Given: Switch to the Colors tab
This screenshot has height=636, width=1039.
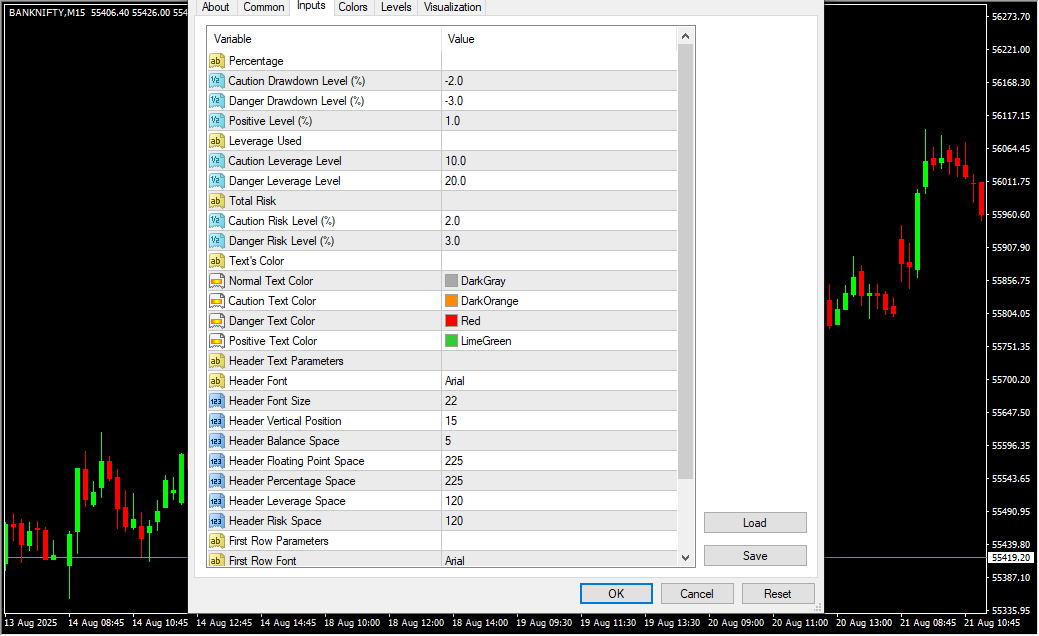Looking at the screenshot, I should tap(352, 7).
